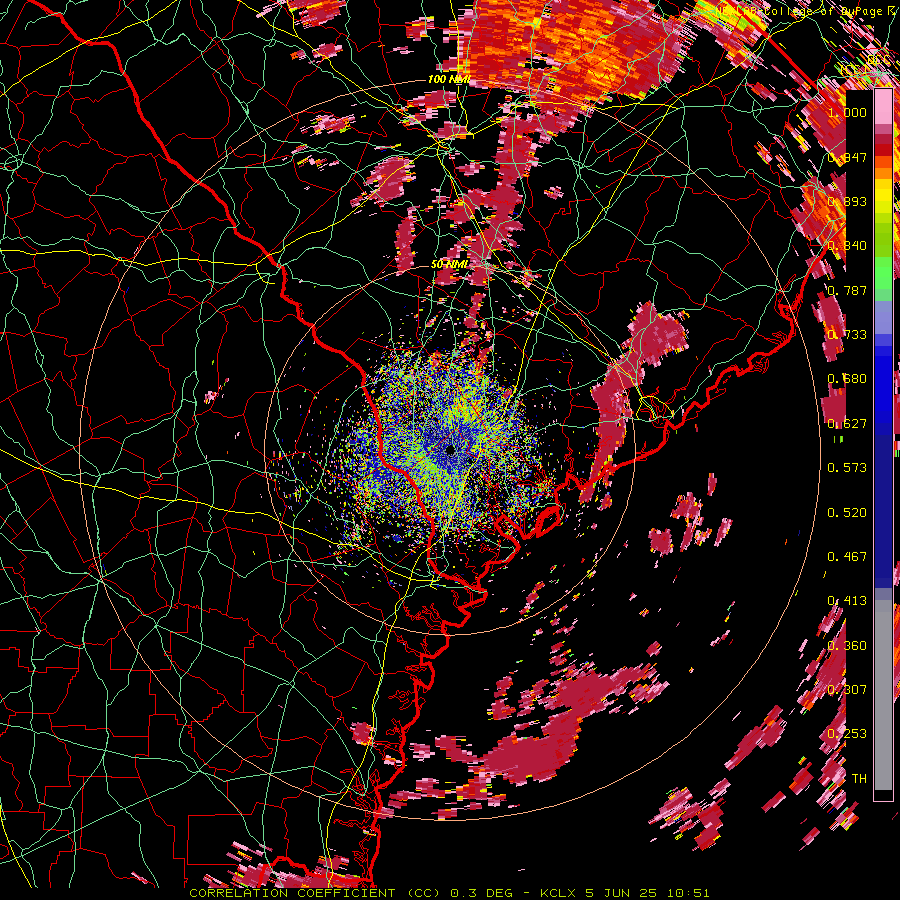The height and width of the screenshot is (900, 900).
Task: Click the 0.840 legend value
Action: coord(847,246)
